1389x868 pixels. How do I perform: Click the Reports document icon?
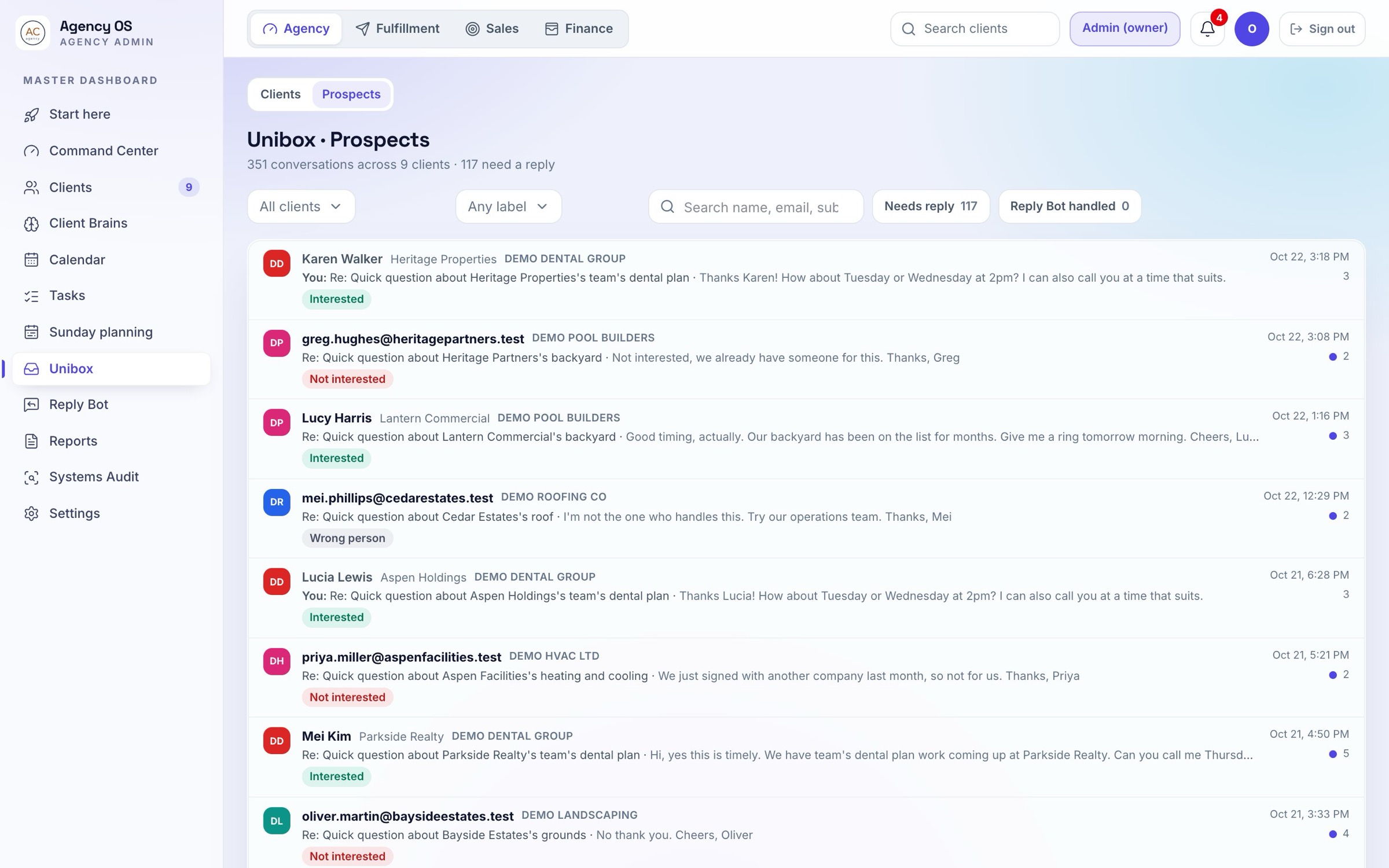pos(31,441)
